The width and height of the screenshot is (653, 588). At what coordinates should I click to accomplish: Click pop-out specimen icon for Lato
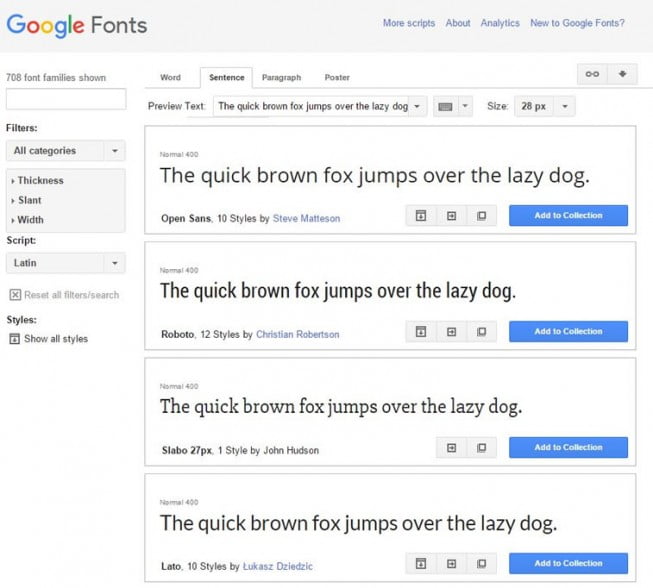click(x=481, y=564)
